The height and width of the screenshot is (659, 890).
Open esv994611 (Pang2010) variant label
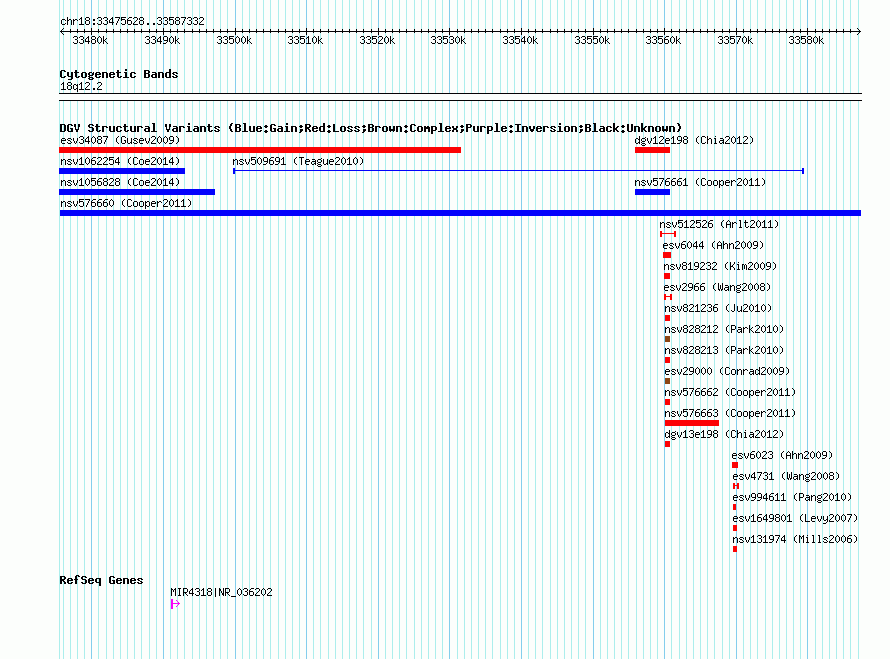coord(792,497)
